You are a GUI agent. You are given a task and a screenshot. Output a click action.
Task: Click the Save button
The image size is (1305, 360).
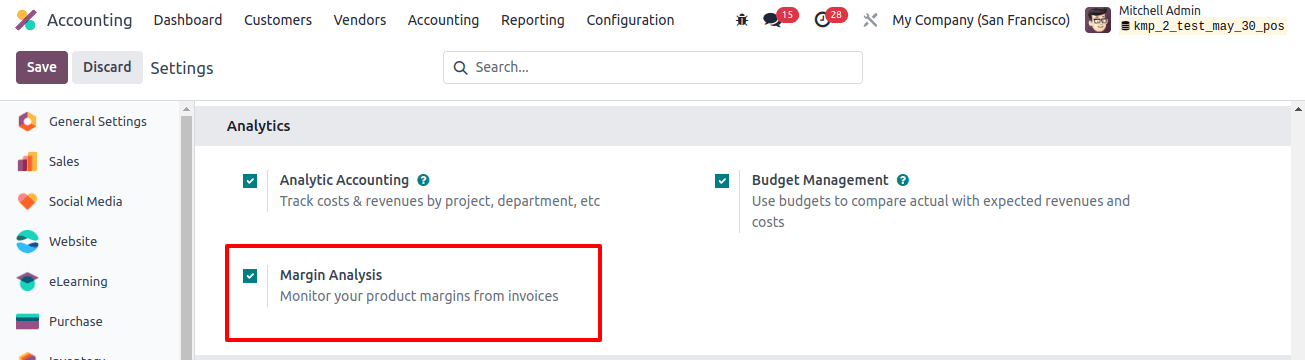coord(42,67)
